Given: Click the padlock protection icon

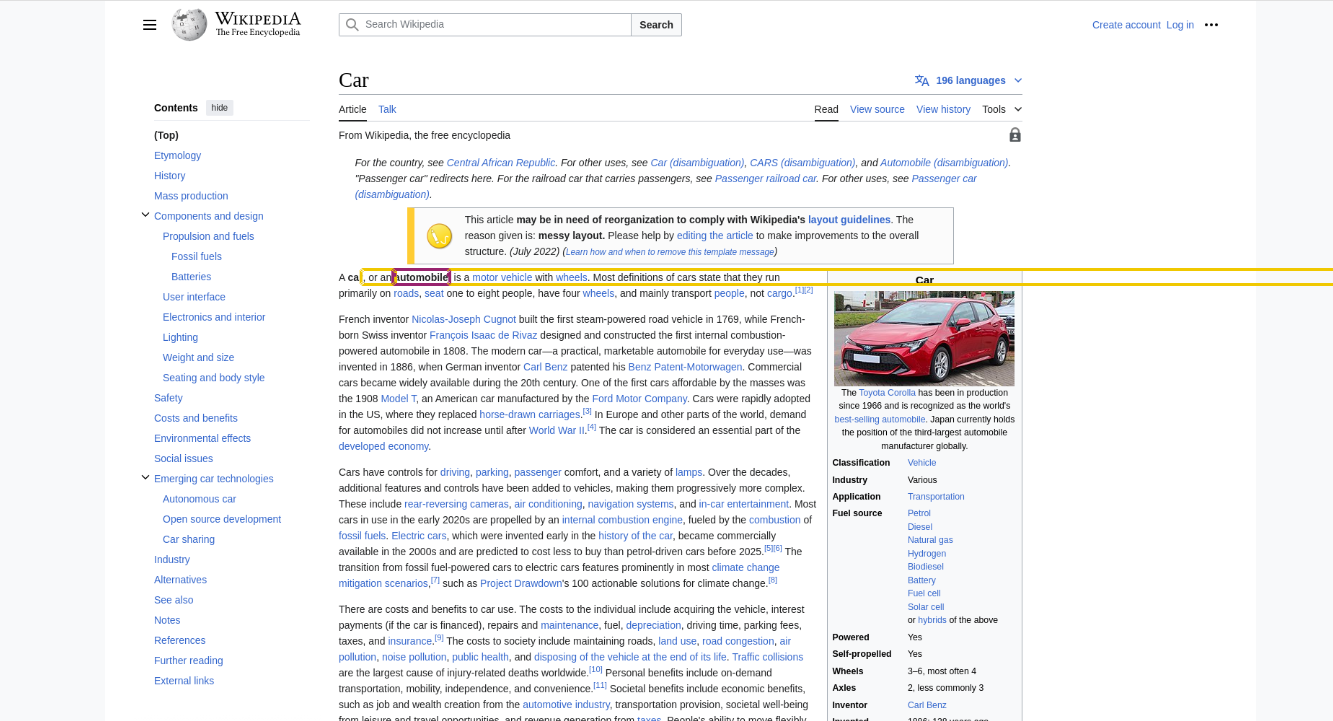Looking at the screenshot, I should (1015, 135).
